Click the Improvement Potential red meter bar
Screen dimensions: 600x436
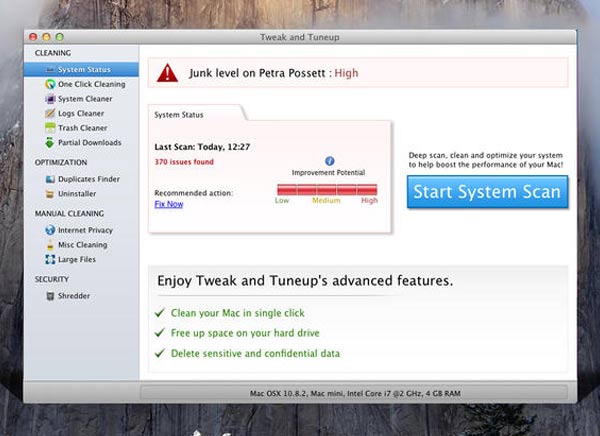(x=327, y=189)
